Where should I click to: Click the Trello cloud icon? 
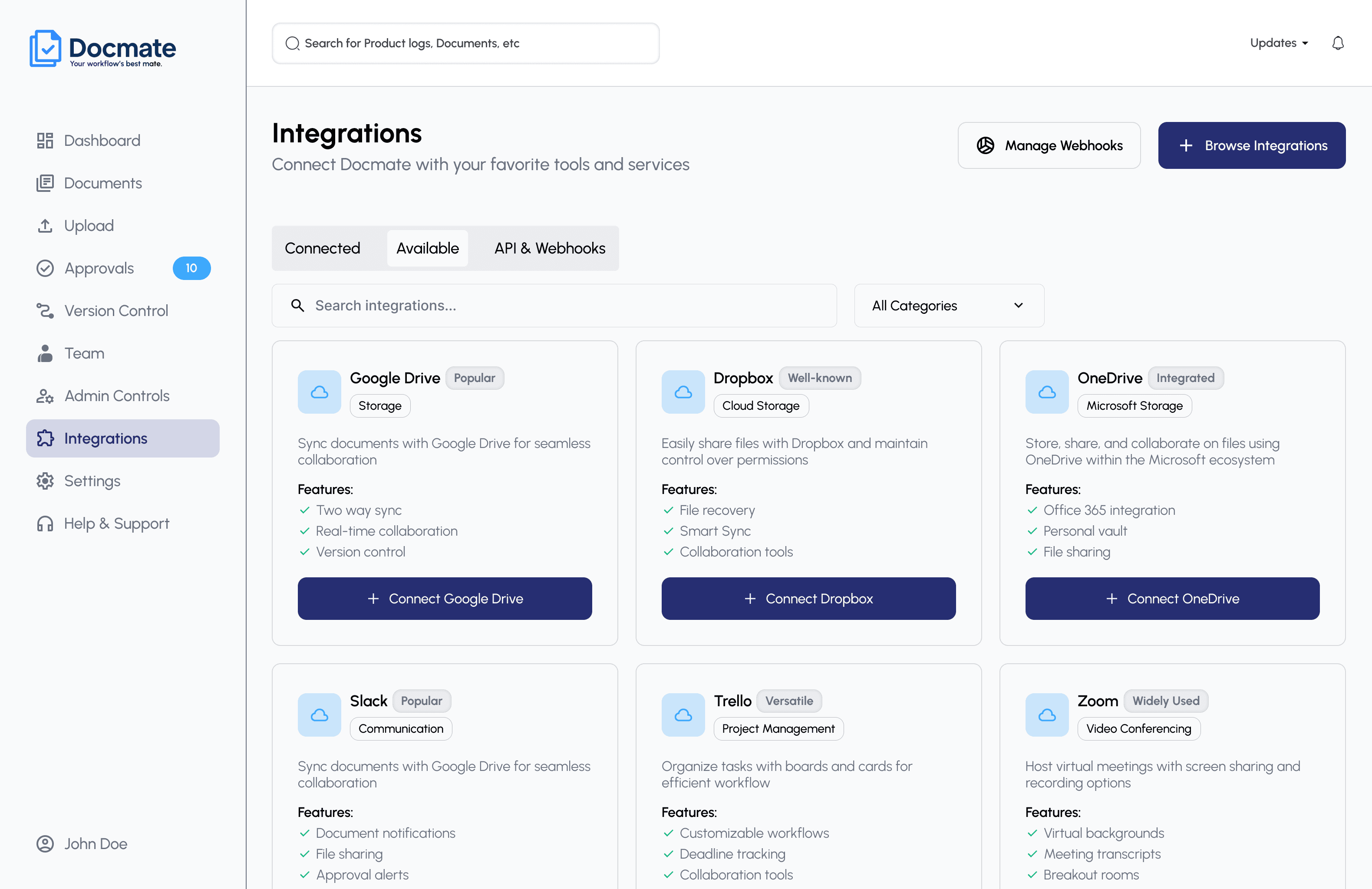[683, 715]
